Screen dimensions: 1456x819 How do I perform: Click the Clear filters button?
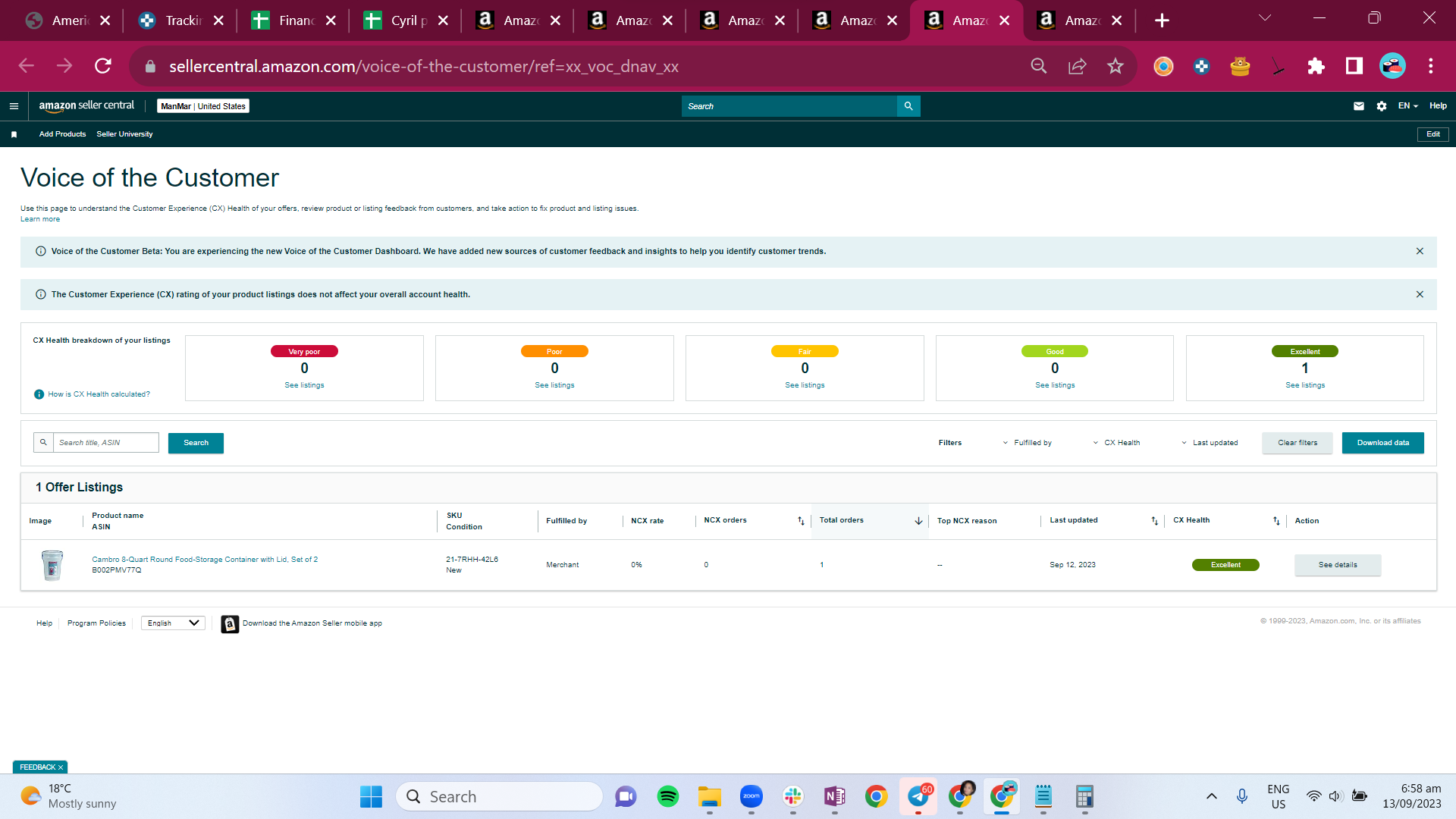click(1297, 443)
